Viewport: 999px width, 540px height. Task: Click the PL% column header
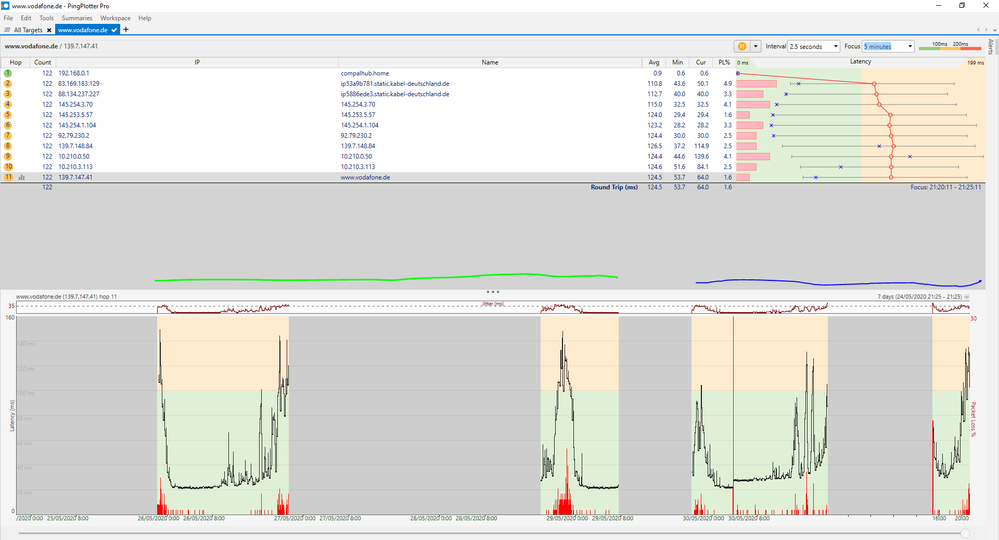point(724,62)
